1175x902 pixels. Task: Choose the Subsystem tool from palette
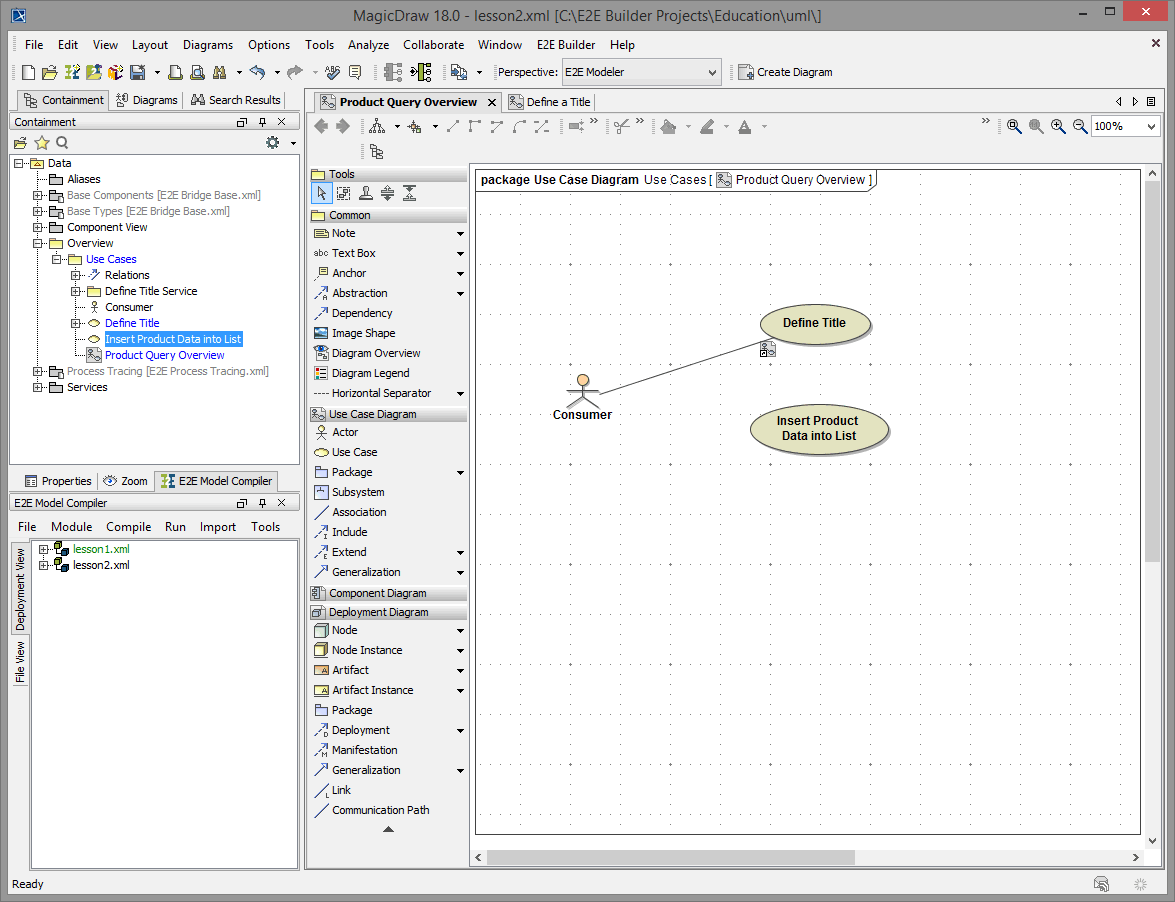[357, 492]
